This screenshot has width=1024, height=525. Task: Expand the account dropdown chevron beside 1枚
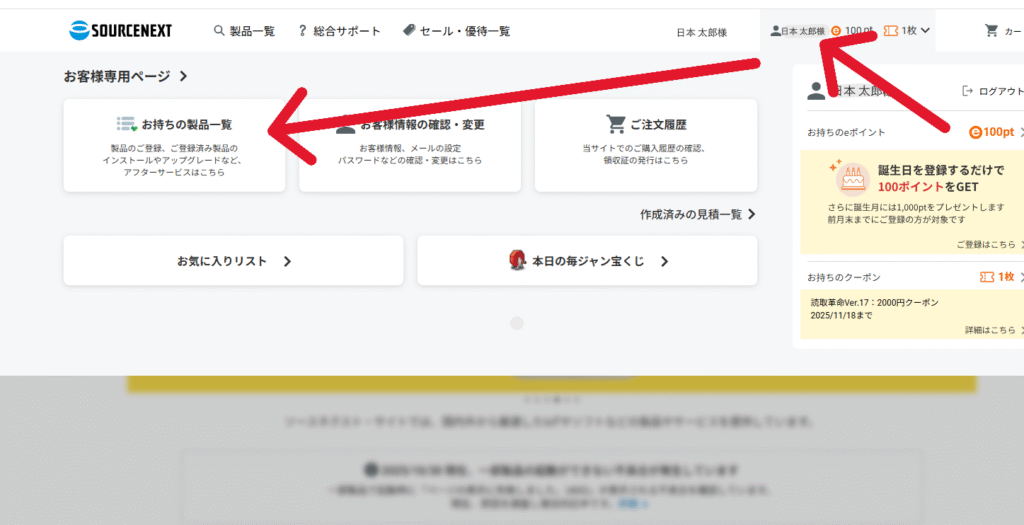[925, 30]
